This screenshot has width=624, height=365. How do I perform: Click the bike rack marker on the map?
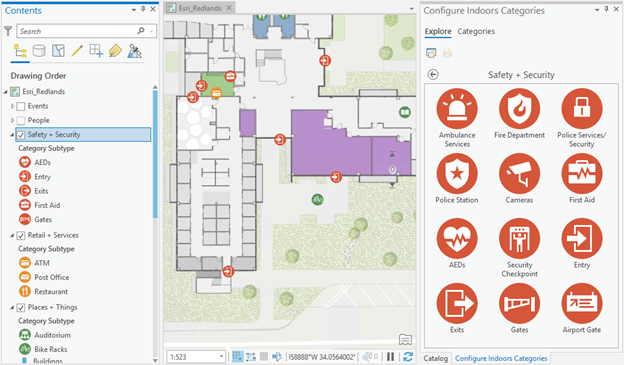point(317,199)
